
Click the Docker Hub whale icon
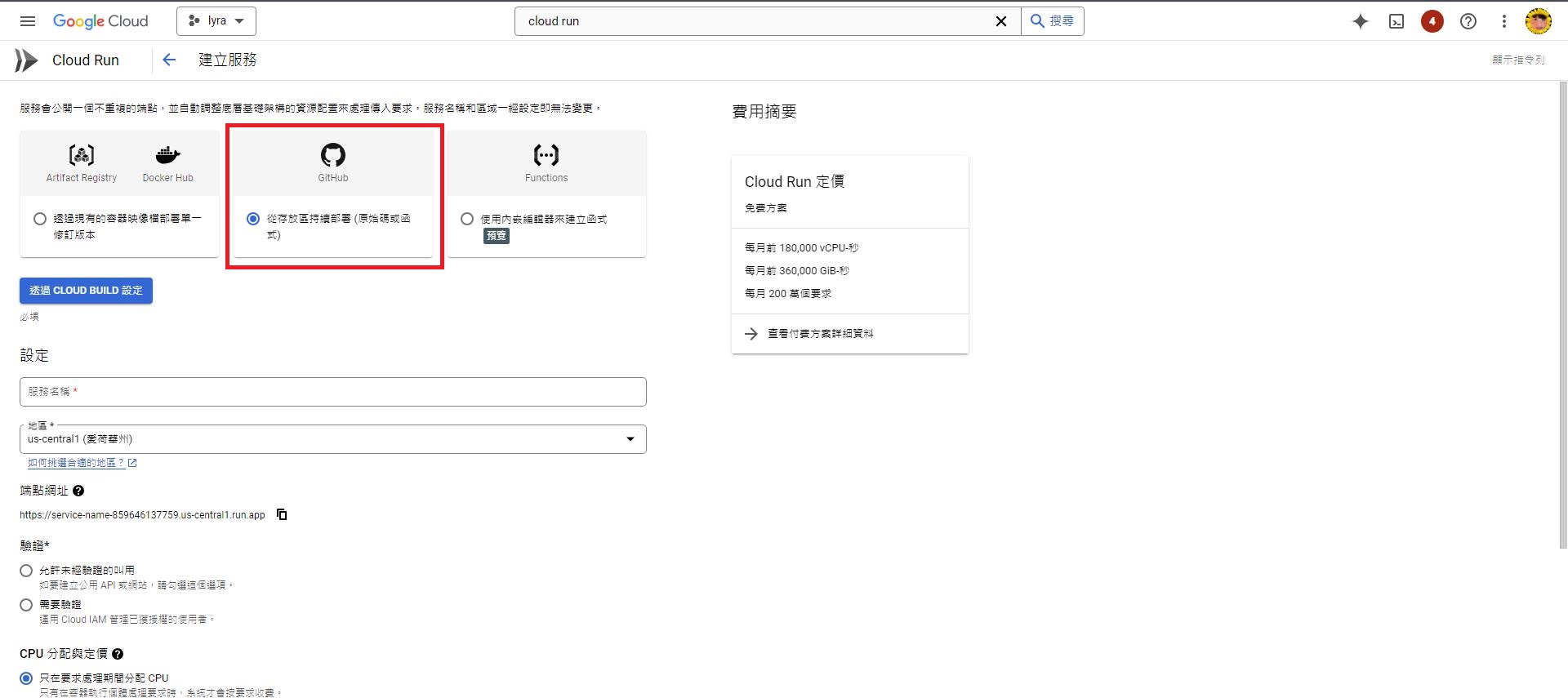pyautogui.click(x=167, y=154)
